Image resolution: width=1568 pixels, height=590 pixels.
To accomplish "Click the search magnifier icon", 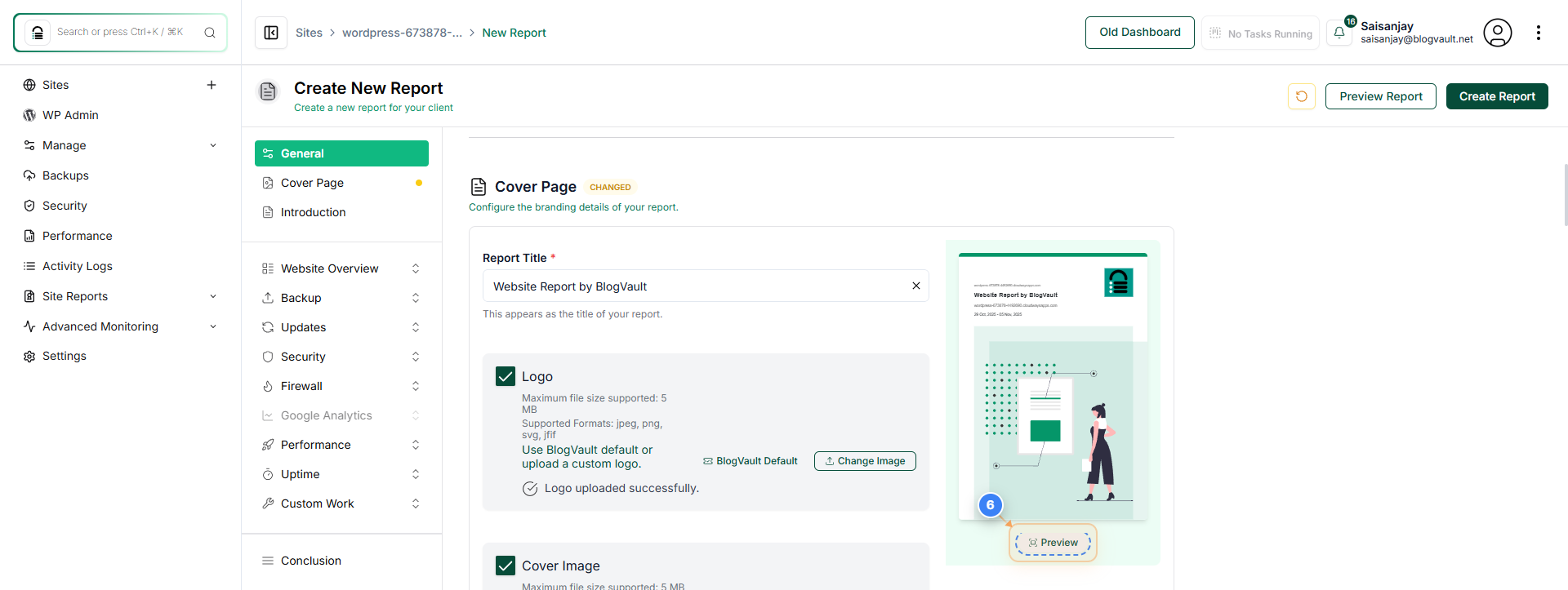I will point(210,33).
